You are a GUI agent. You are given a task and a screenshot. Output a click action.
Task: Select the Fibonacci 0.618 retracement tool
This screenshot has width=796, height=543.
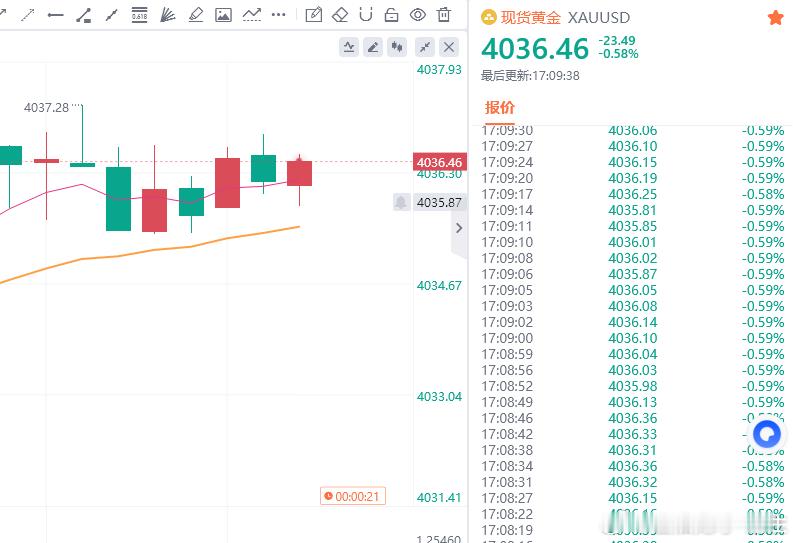(x=139, y=15)
